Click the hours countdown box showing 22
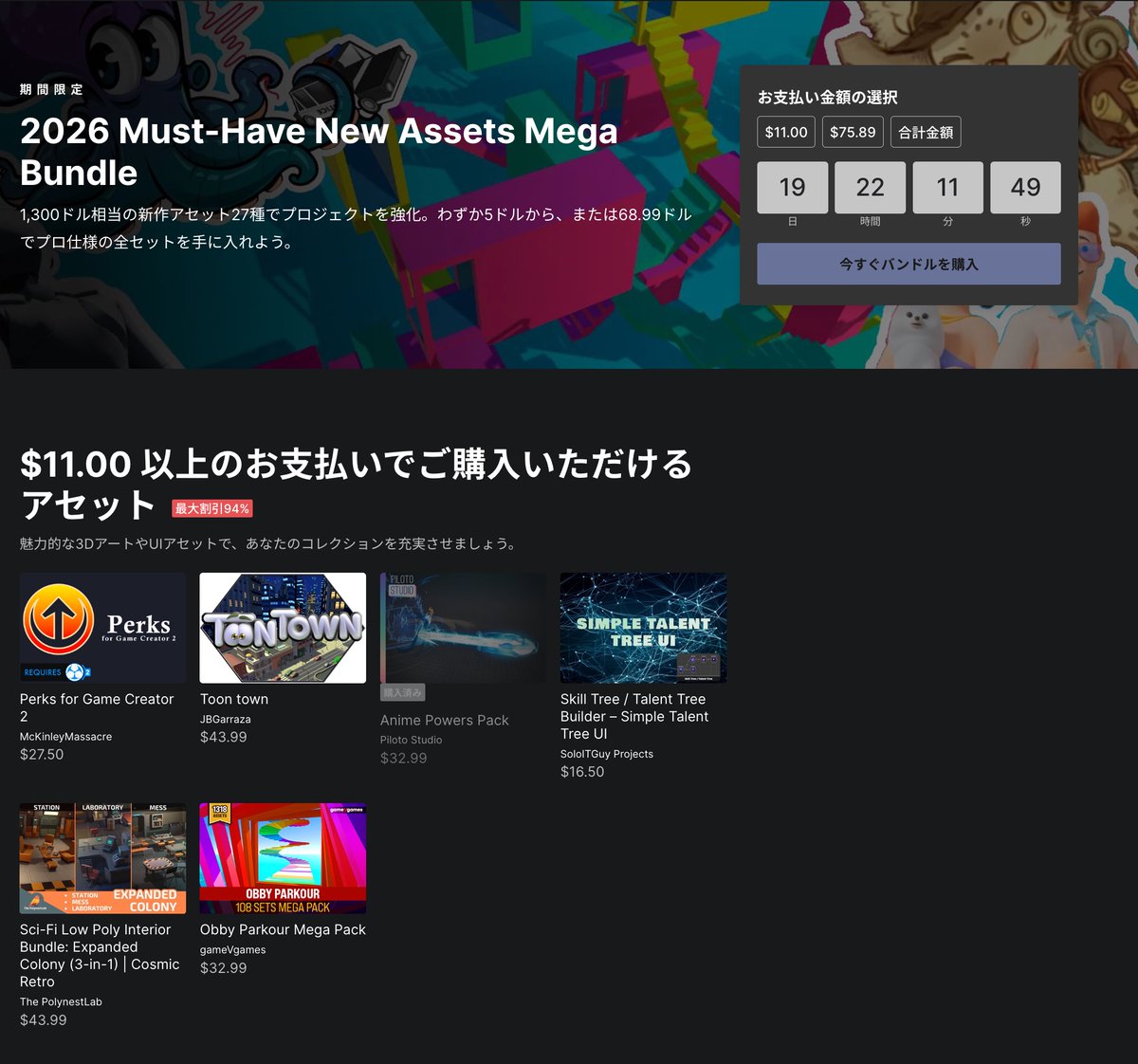1138x1064 pixels. [x=871, y=187]
